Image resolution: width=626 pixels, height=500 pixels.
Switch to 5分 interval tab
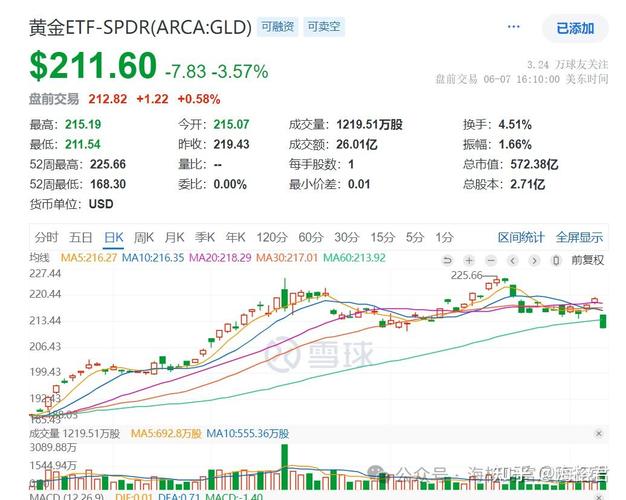(414, 237)
